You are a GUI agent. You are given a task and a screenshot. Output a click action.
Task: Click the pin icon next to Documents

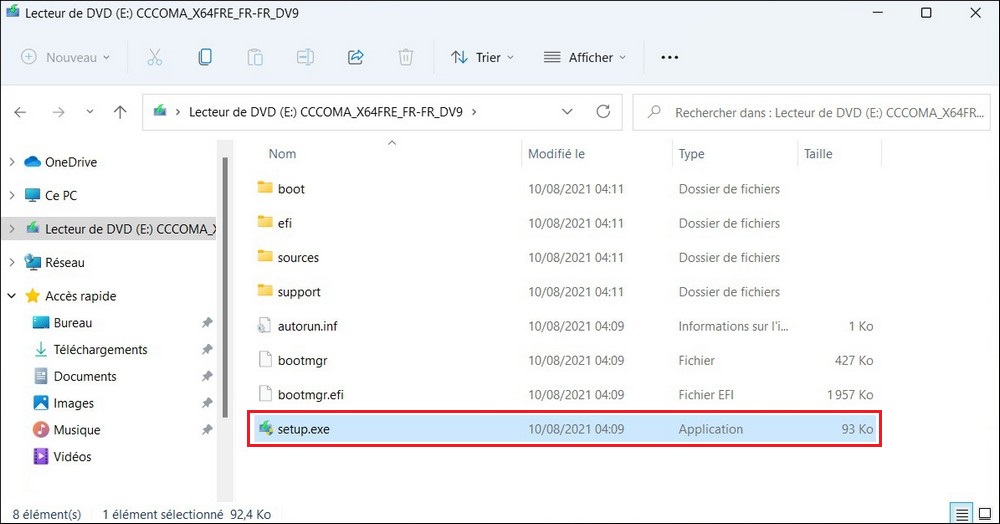tap(207, 377)
